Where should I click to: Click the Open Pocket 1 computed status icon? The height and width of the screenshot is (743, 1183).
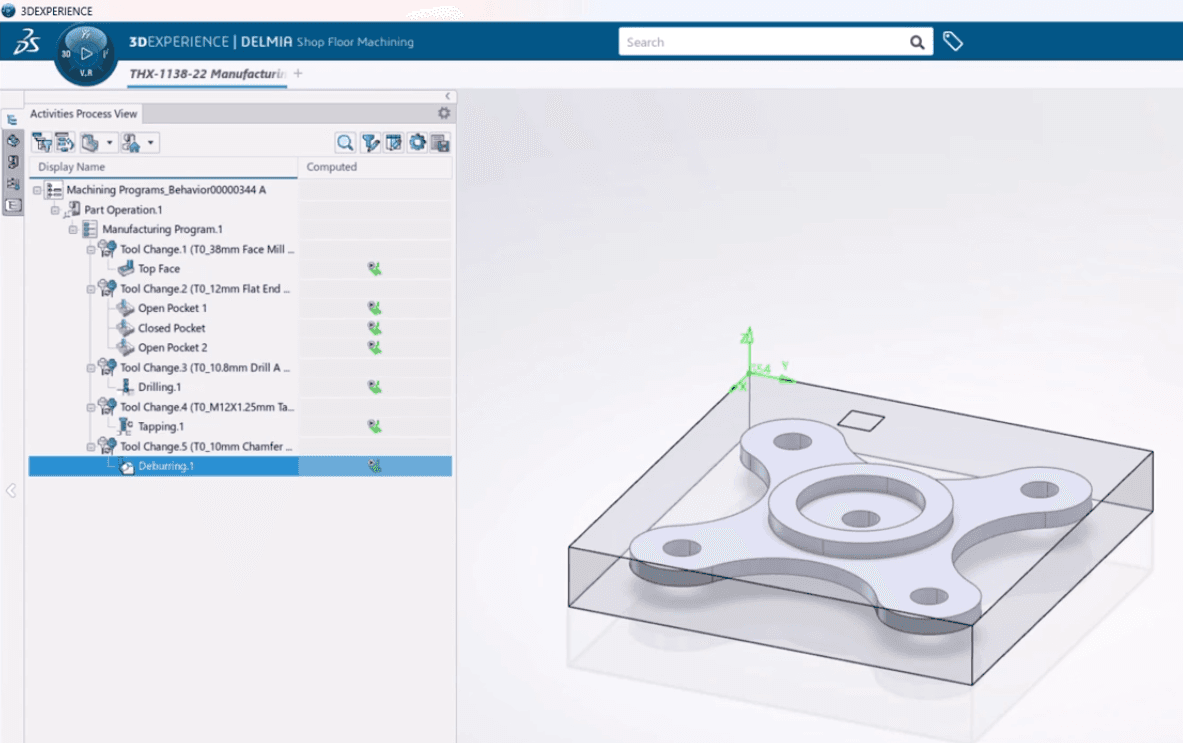pyautogui.click(x=374, y=308)
